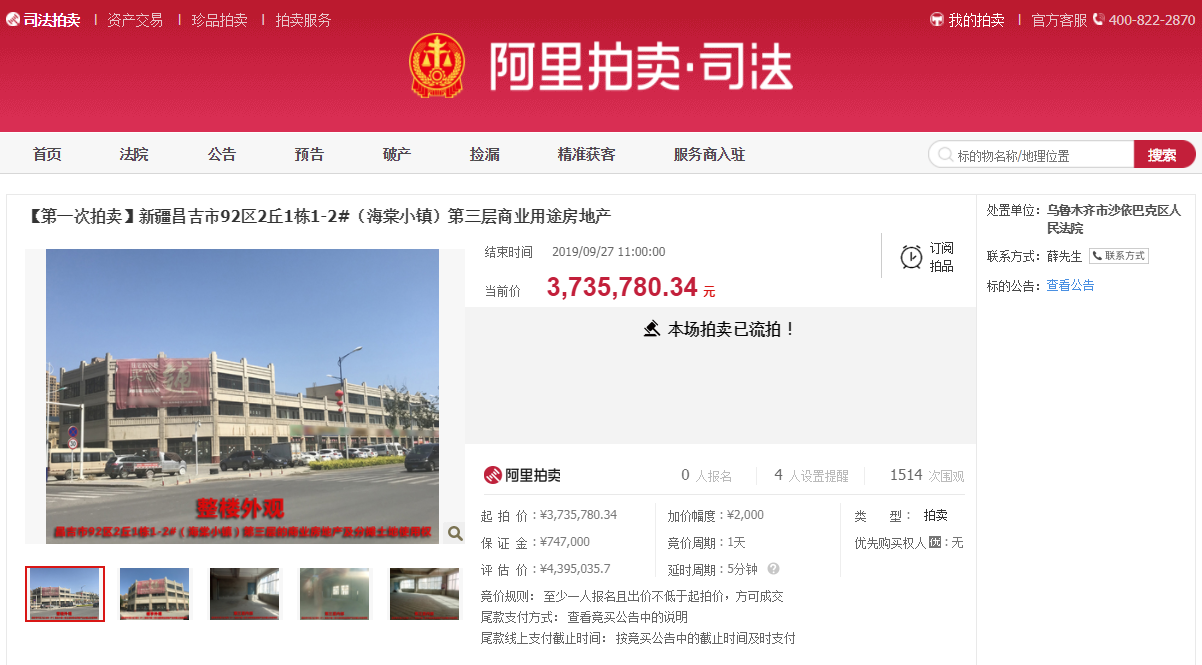Click the 优 priority buyer badge icon

pyautogui.click(x=935, y=542)
